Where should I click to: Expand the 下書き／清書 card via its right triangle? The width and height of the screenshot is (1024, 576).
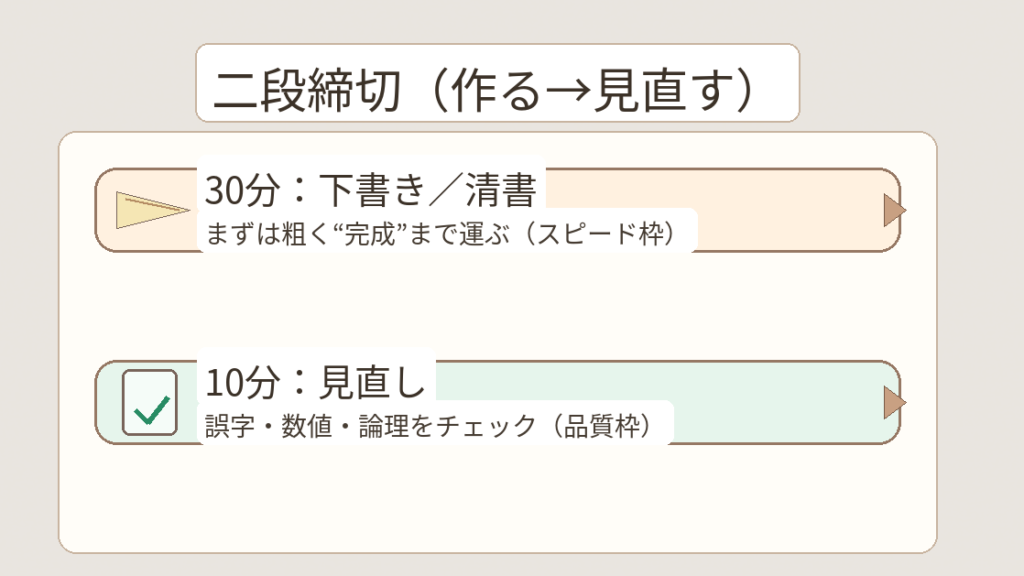coord(894,211)
